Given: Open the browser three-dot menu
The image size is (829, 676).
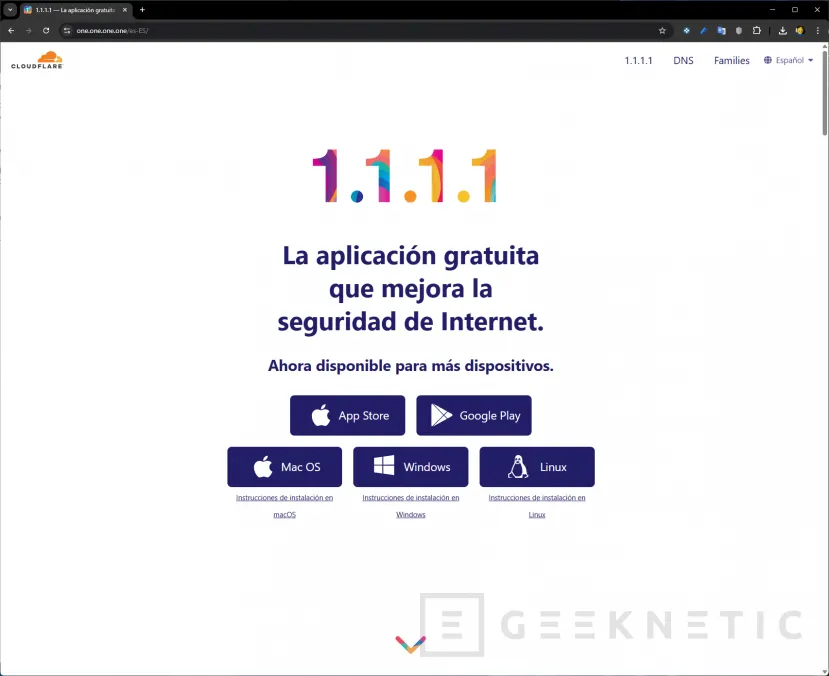Looking at the screenshot, I should (817, 31).
